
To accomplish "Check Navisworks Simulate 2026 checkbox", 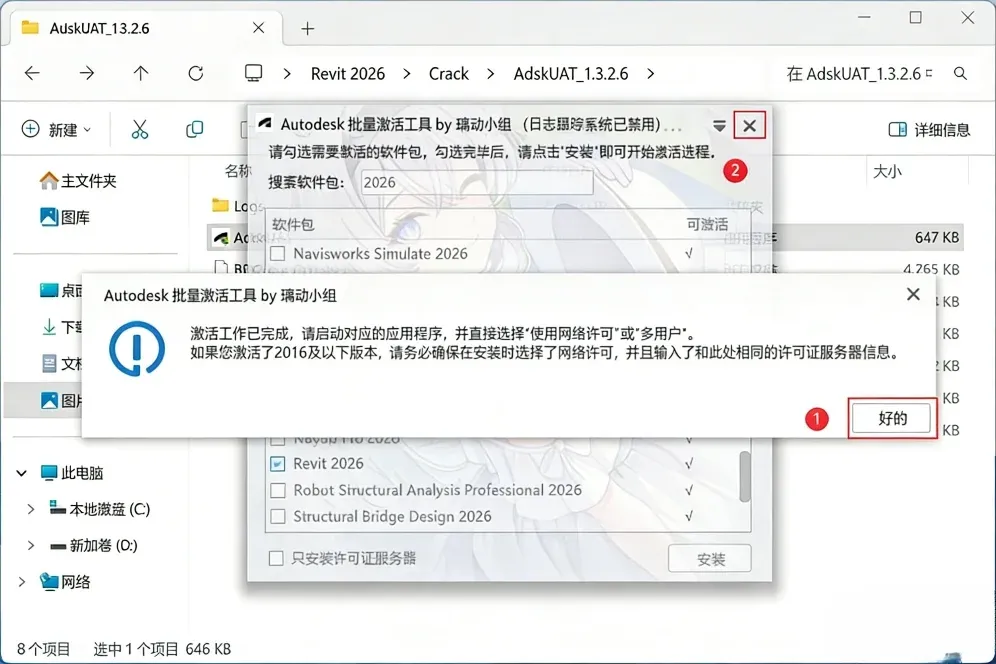I will pos(278,254).
